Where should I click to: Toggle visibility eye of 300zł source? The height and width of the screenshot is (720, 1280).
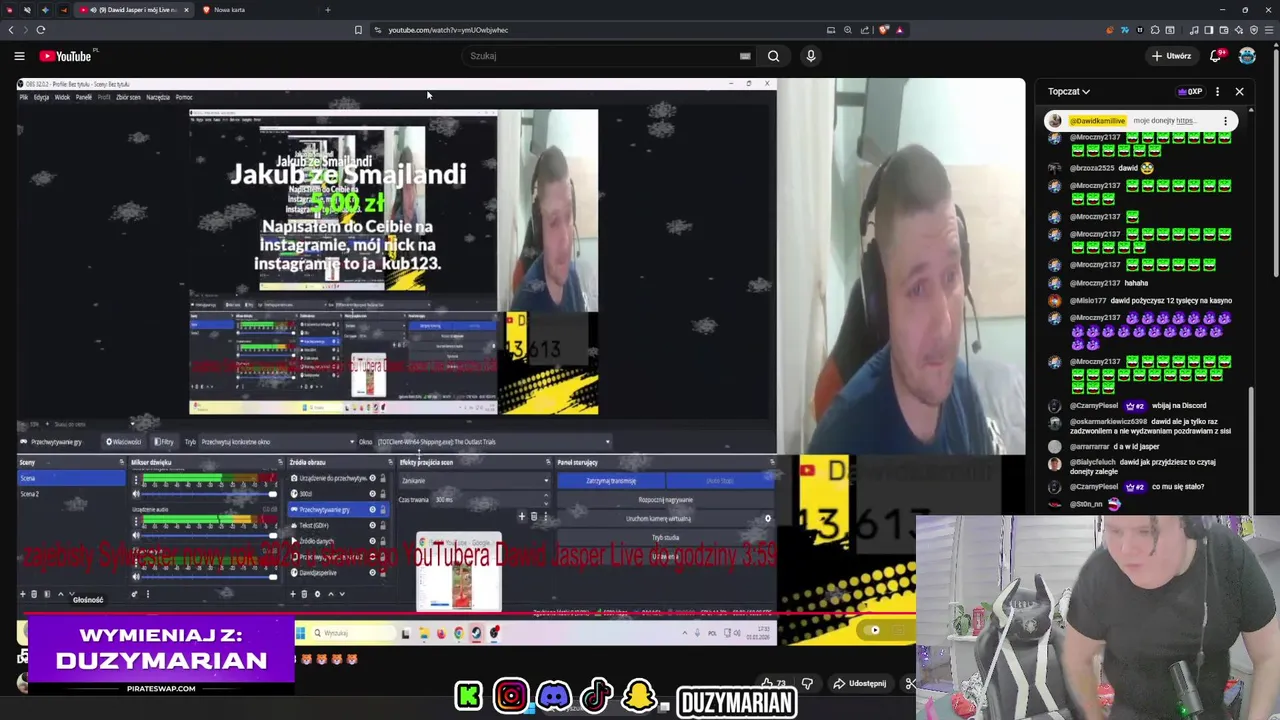[372, 494]
